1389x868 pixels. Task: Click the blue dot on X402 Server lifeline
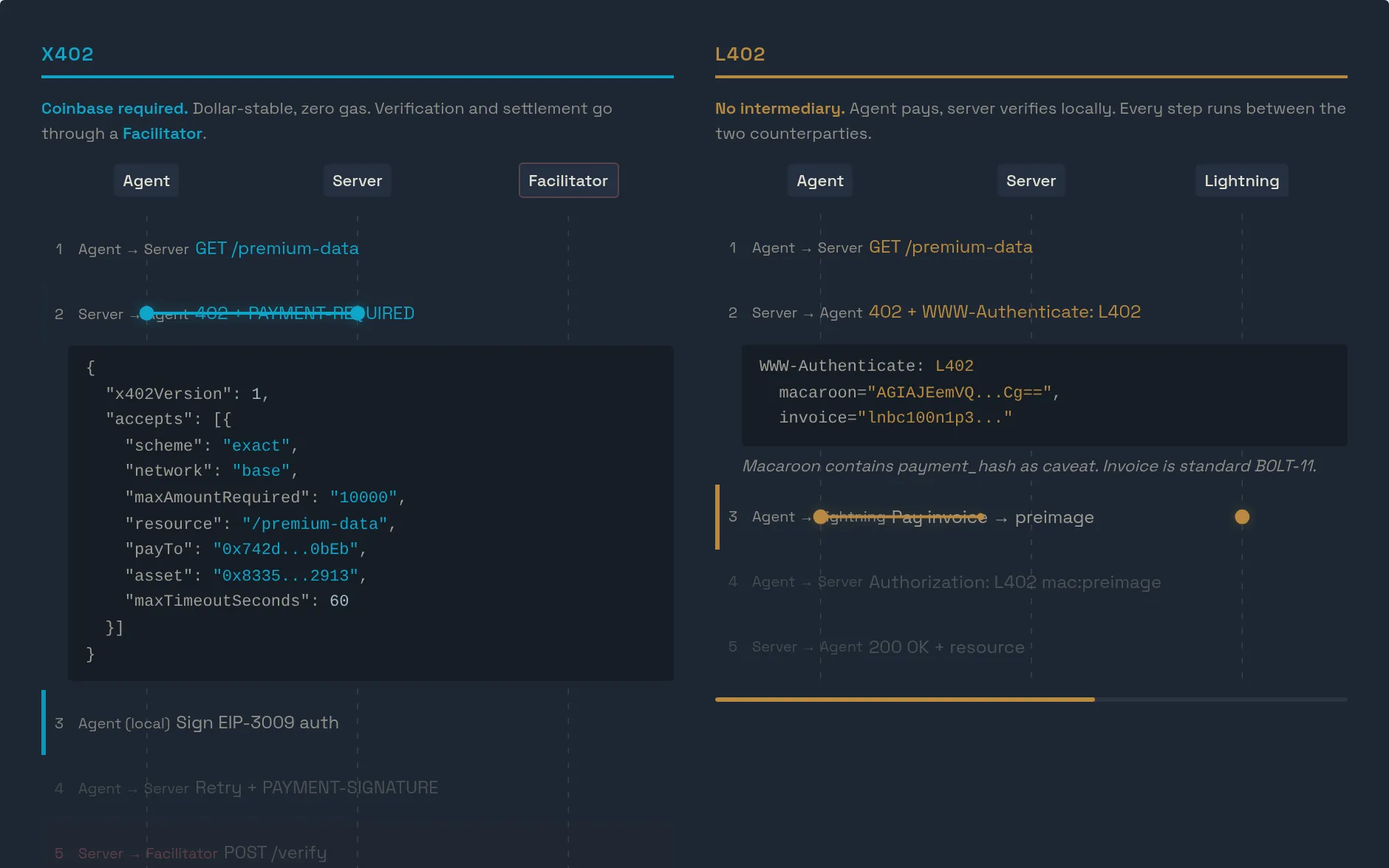coord(358,313)
